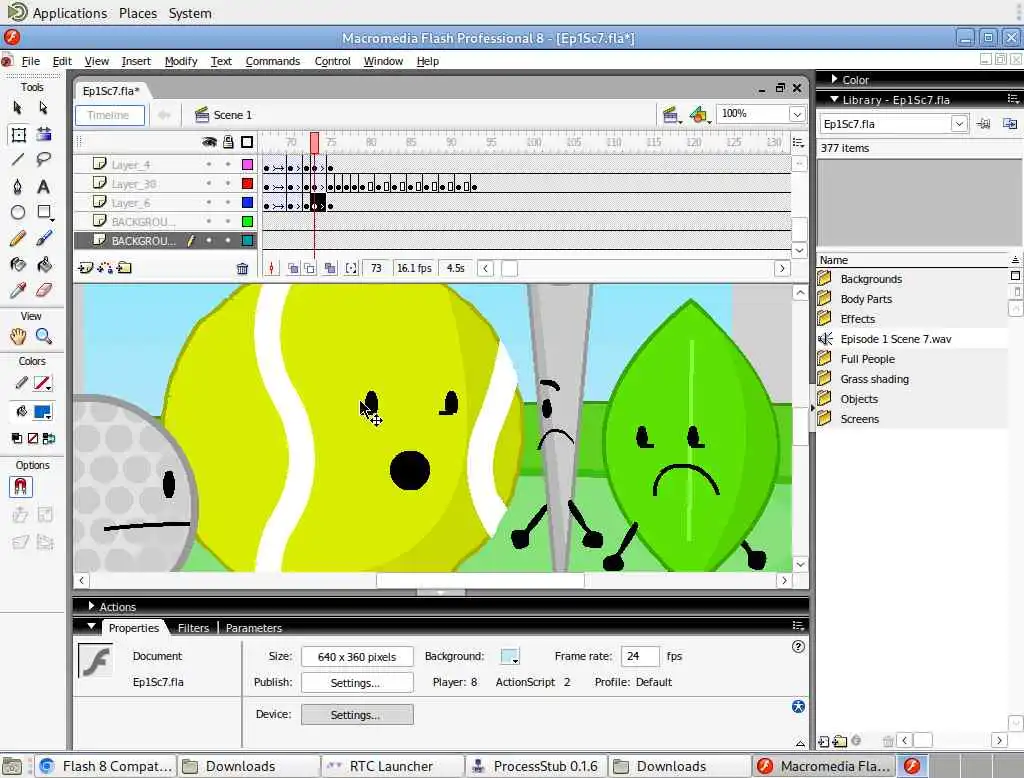Click the Frame rate input field
The image size is (1024, 778).
pyautogui.click(x=640, y=656)
